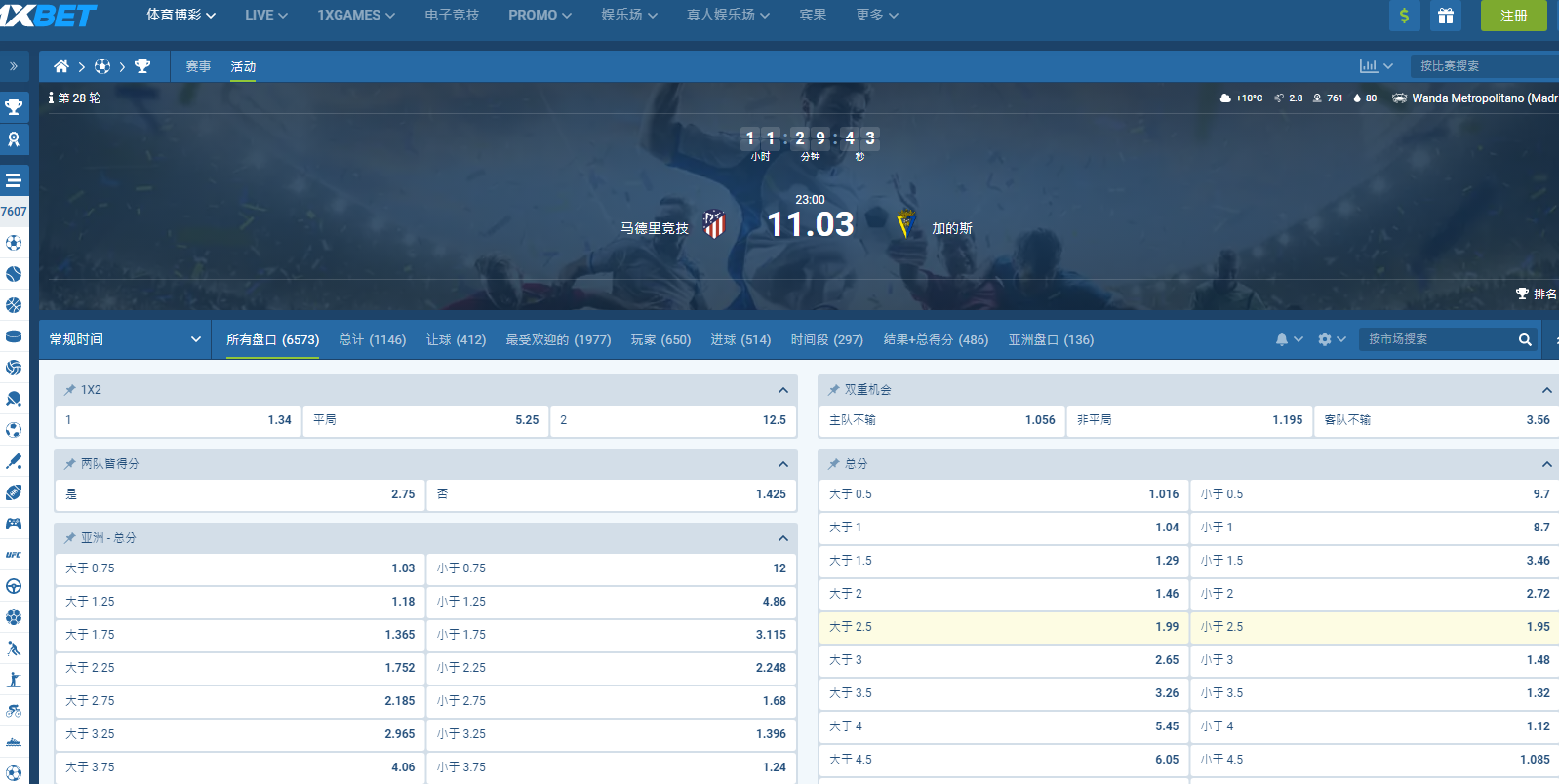This screenshot has height=784, width=1559.
Task: Click the notification bell icon
Action: tap(1282, 339)
